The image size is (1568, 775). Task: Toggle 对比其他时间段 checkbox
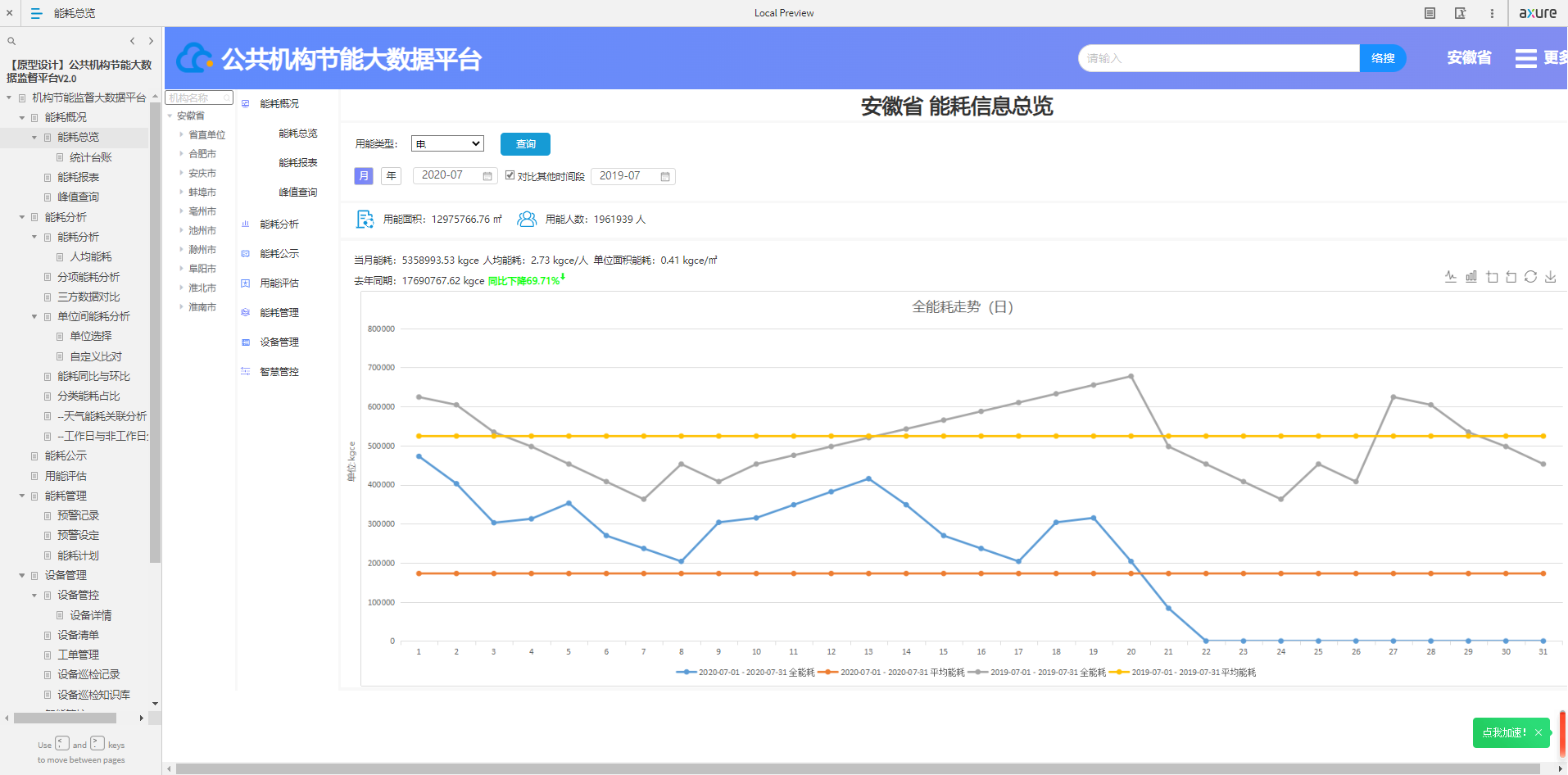(x=510, y=175)
